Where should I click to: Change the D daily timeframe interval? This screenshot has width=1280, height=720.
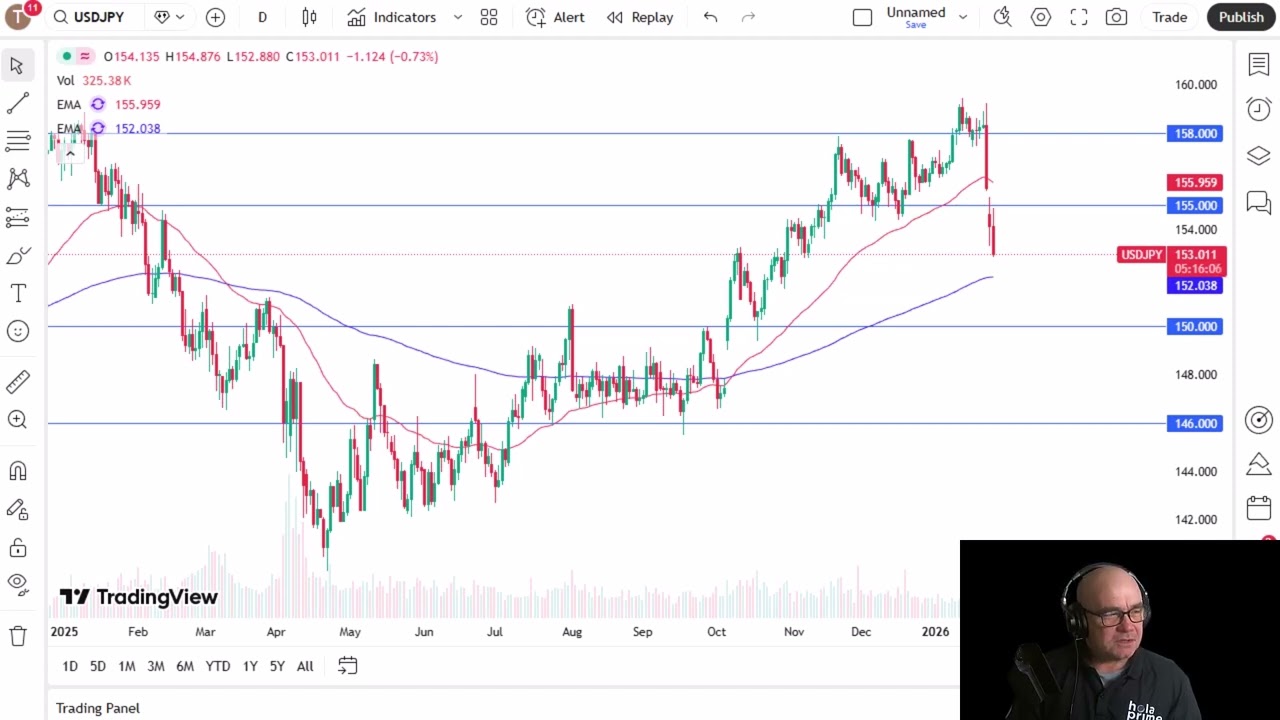coord(262,17)
